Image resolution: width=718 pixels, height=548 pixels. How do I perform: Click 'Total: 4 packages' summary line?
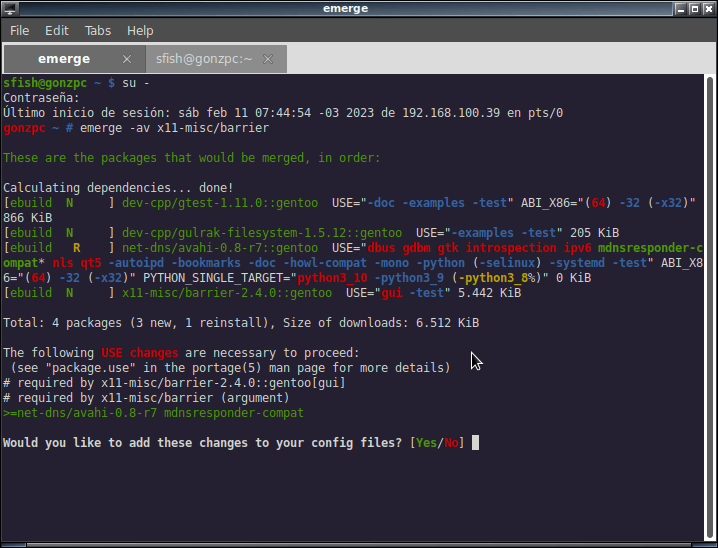241,323
